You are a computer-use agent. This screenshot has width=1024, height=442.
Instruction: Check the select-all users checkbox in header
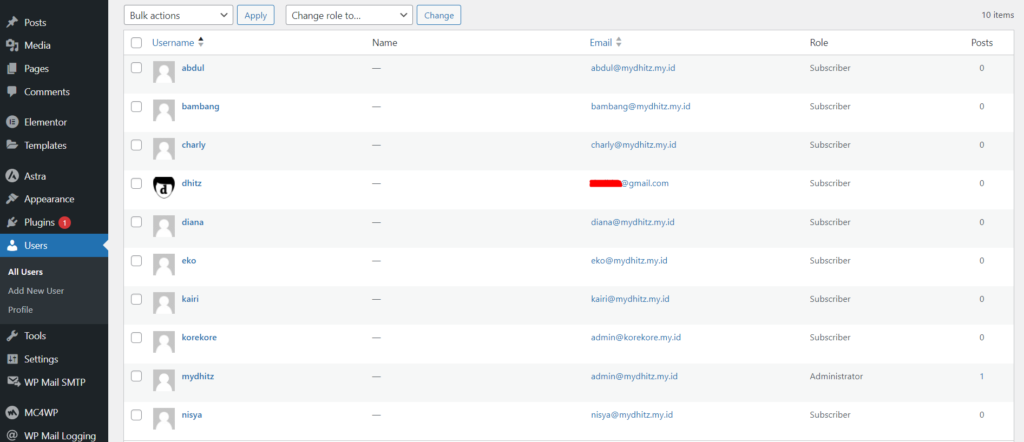(136, 42)
